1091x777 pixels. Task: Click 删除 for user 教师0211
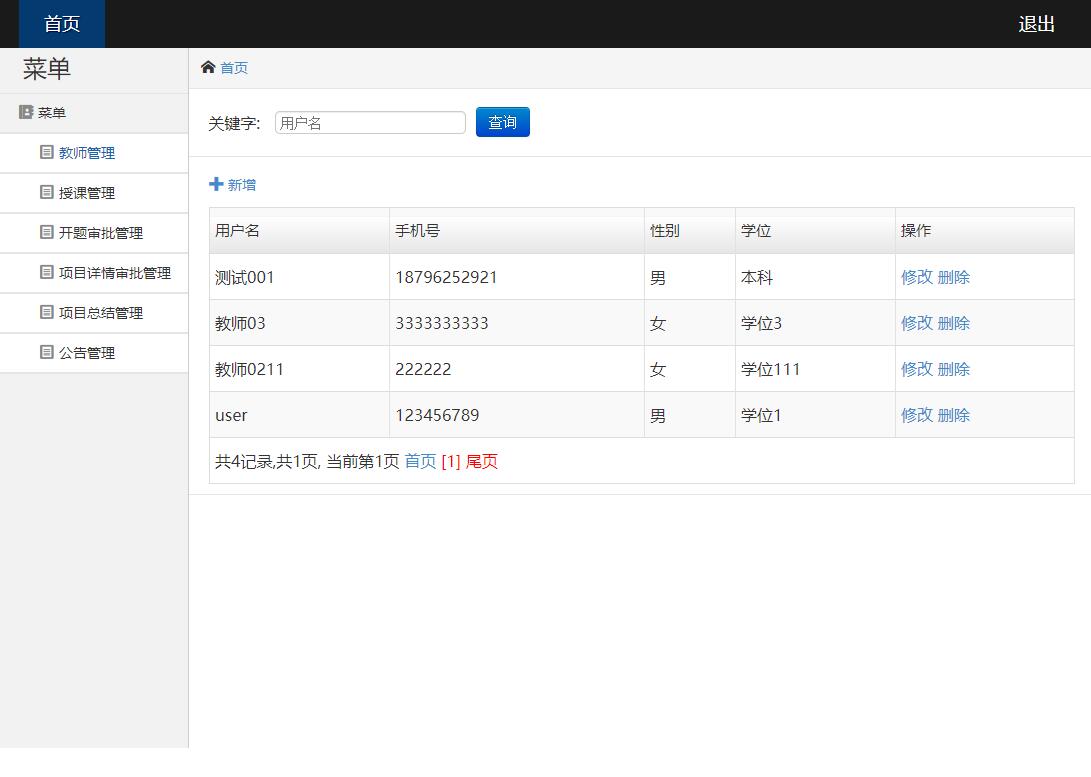point(953,369)
